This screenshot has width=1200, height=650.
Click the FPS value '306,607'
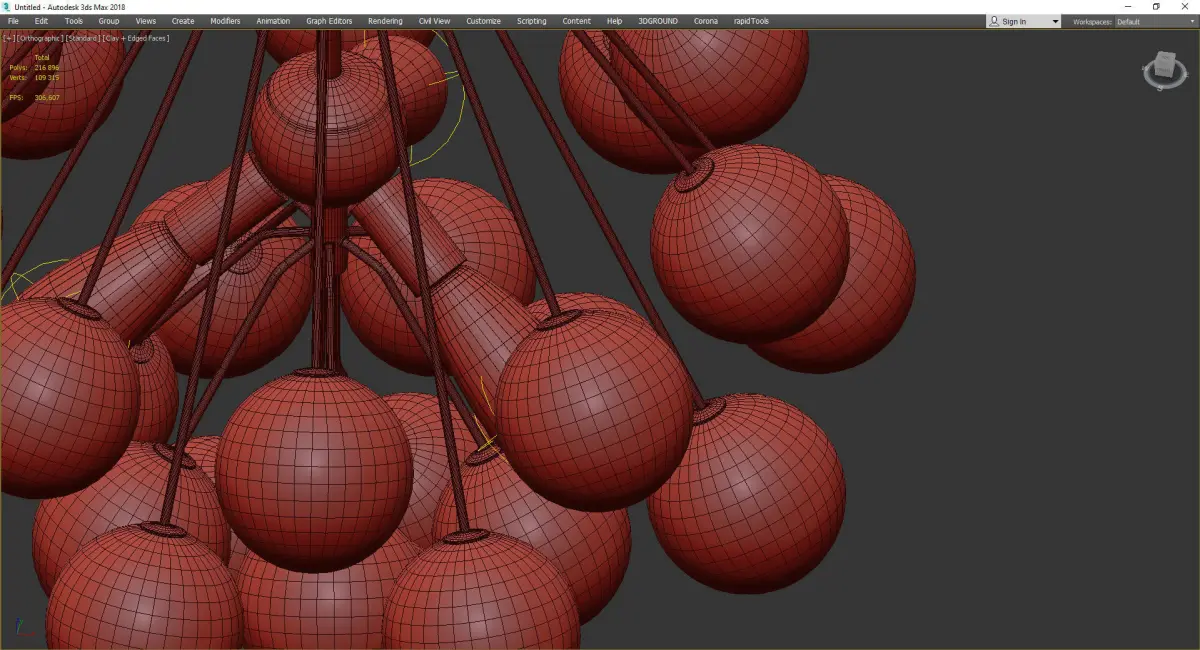[47, 97]
